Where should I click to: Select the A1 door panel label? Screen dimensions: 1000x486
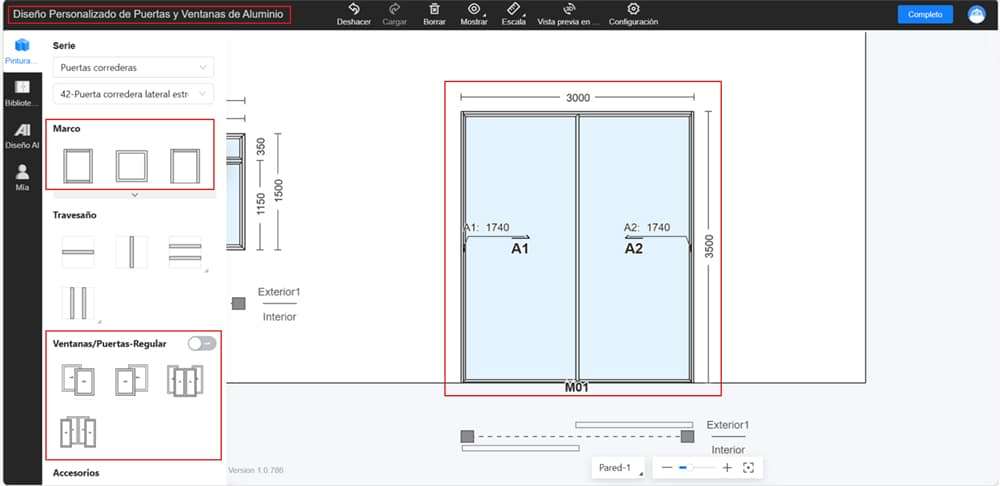(520, 249)
